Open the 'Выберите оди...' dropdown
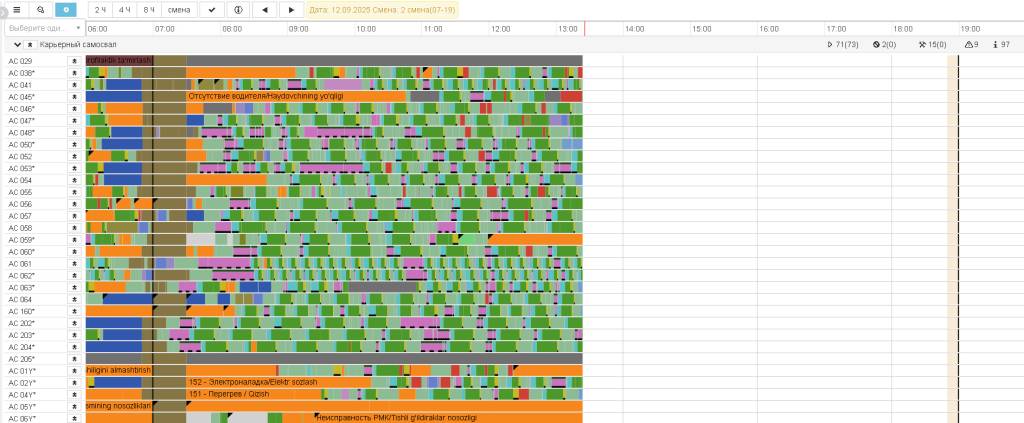Screen dimensions: 1024x423 tap(45, 29)
